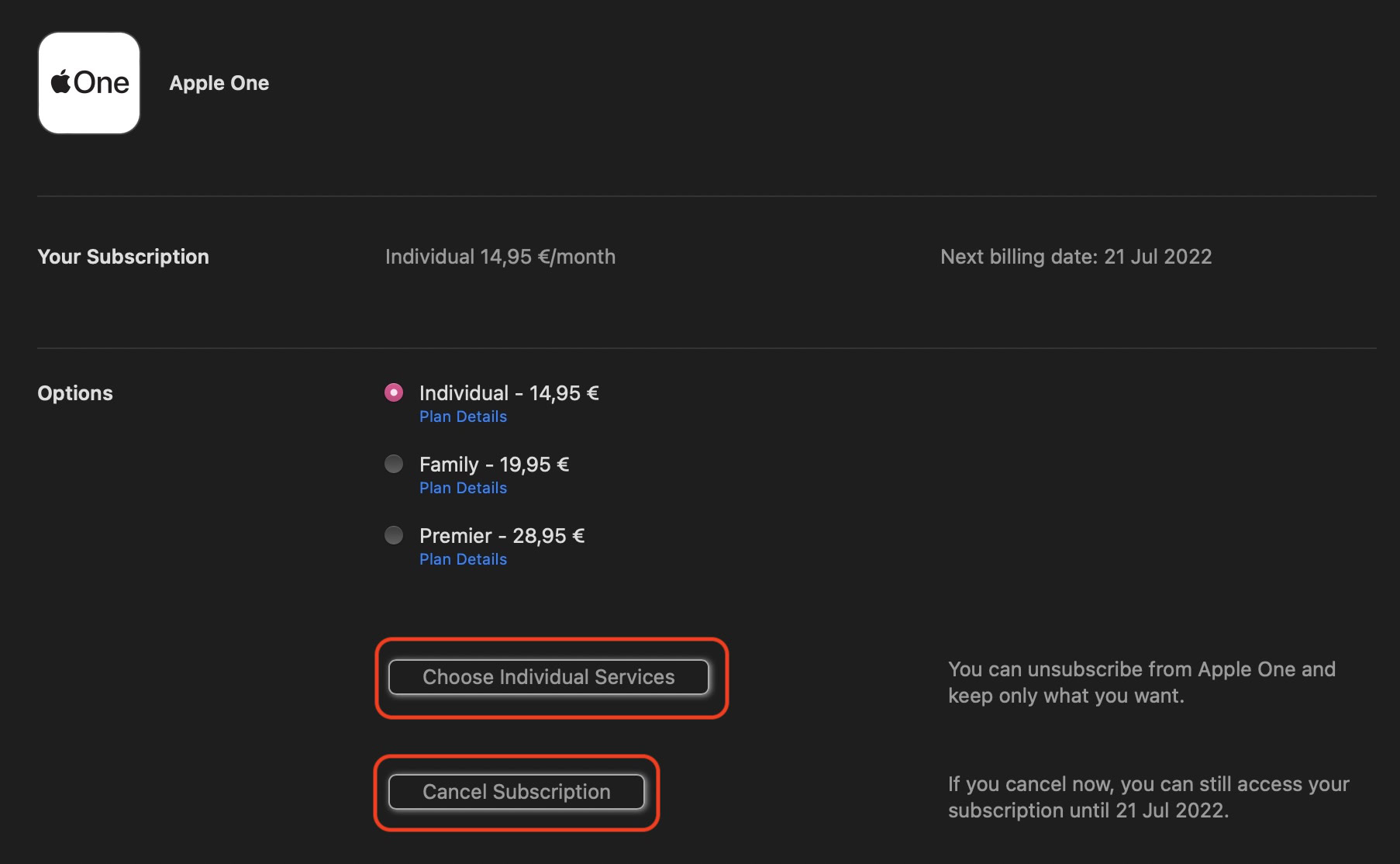This screenshot has height=864, width=1400.
Task: Click the Options section heading
Action: (75, 393)
